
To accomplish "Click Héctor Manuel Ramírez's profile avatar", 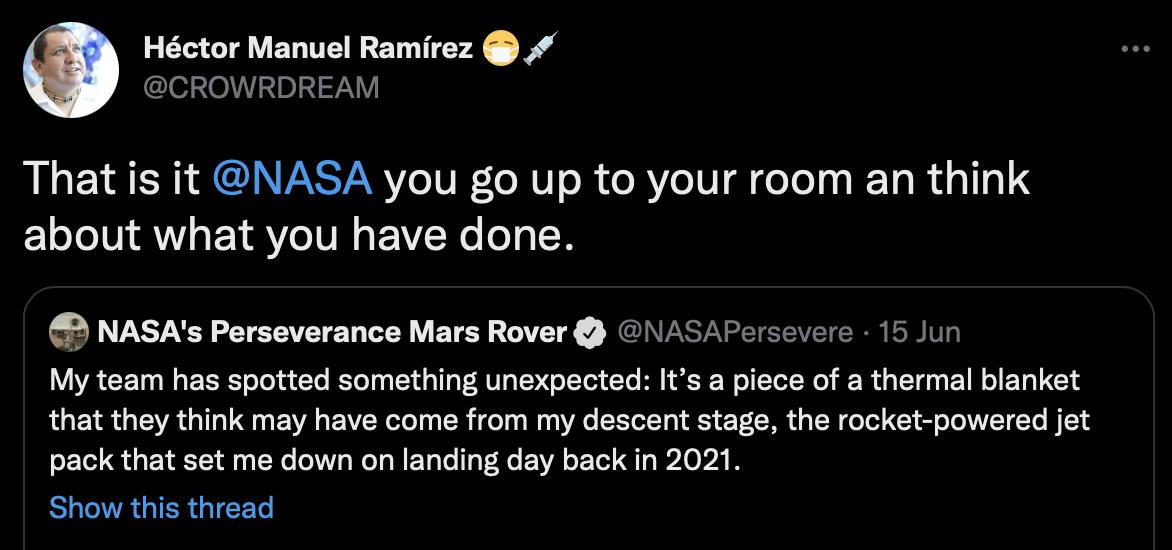I will [x=71, y=69].
